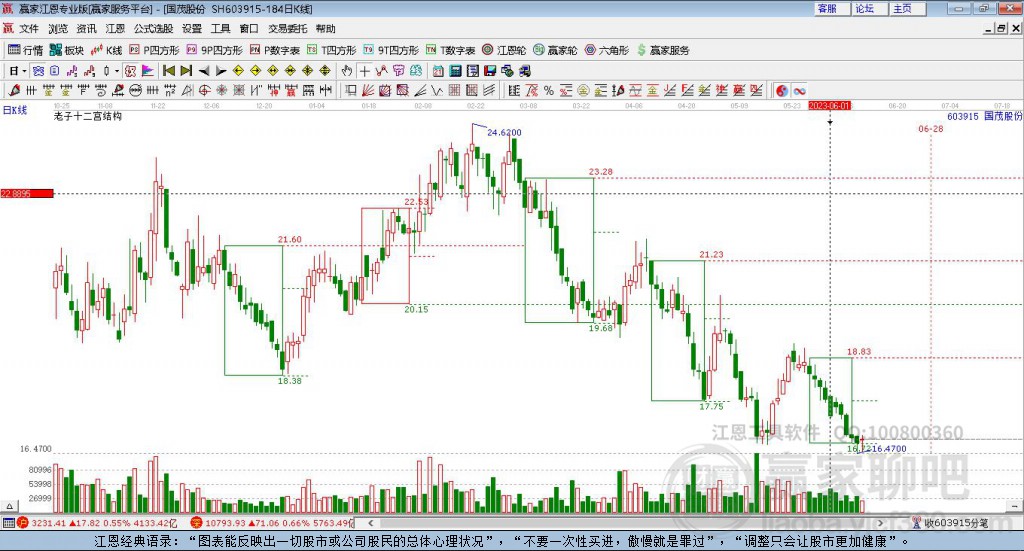The height and width of the screenshot is (551, 1024).
Task: Click the 主页 homepage button
Action: pyautogui.click(x=907, y=8)
